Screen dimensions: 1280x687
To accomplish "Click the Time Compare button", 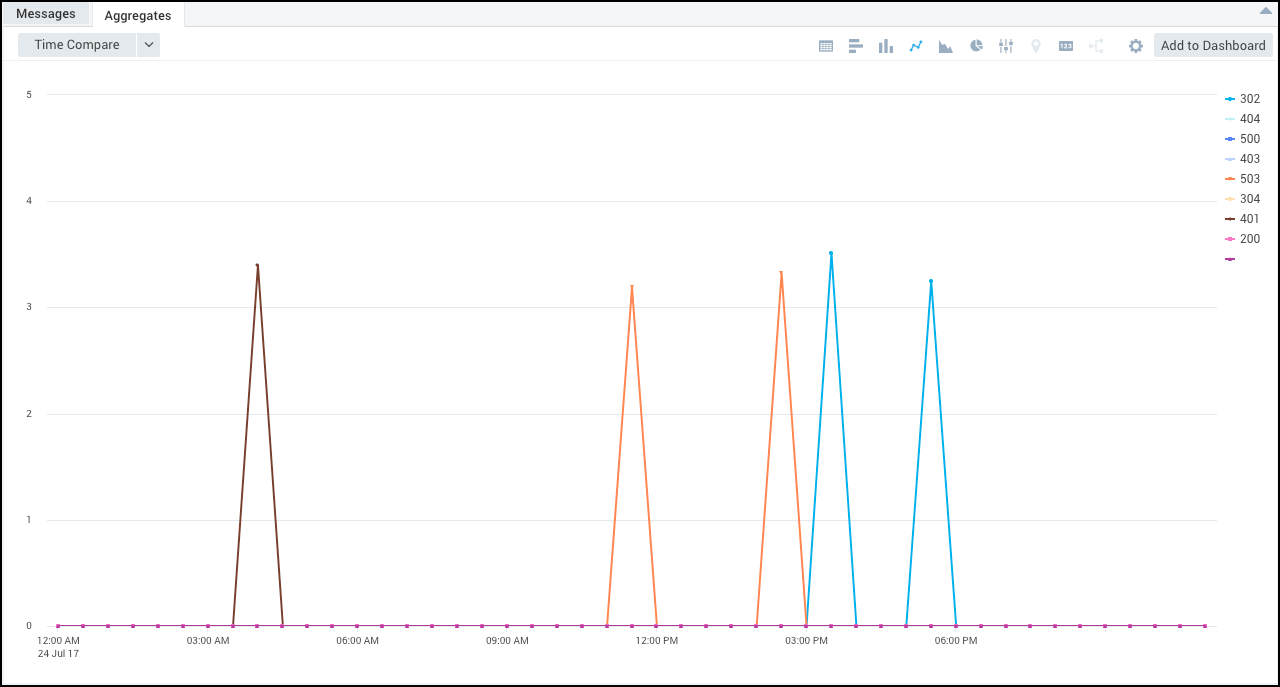I will (x=77, y=45).
